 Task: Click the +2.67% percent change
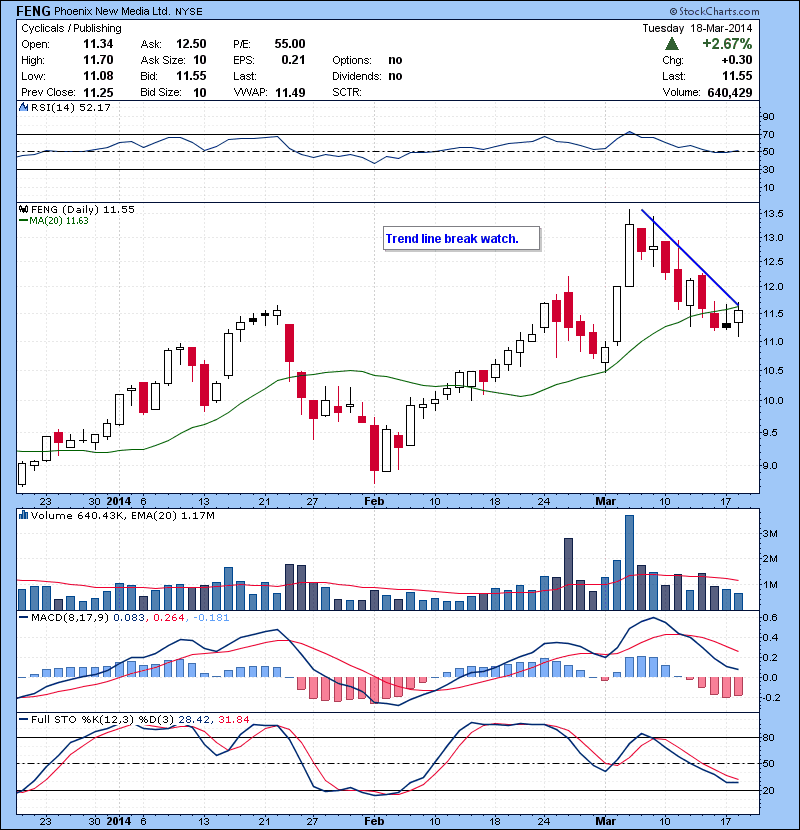pos(727,43)
